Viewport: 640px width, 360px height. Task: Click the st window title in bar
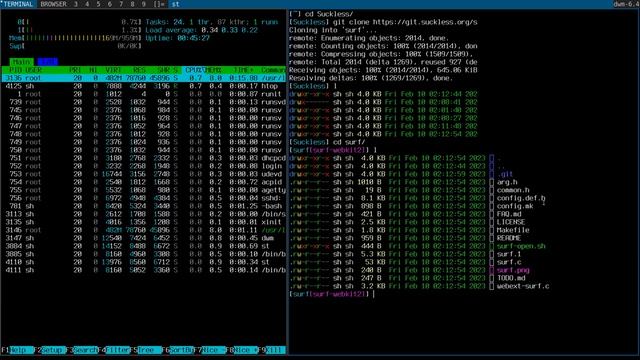coord(176,4)
